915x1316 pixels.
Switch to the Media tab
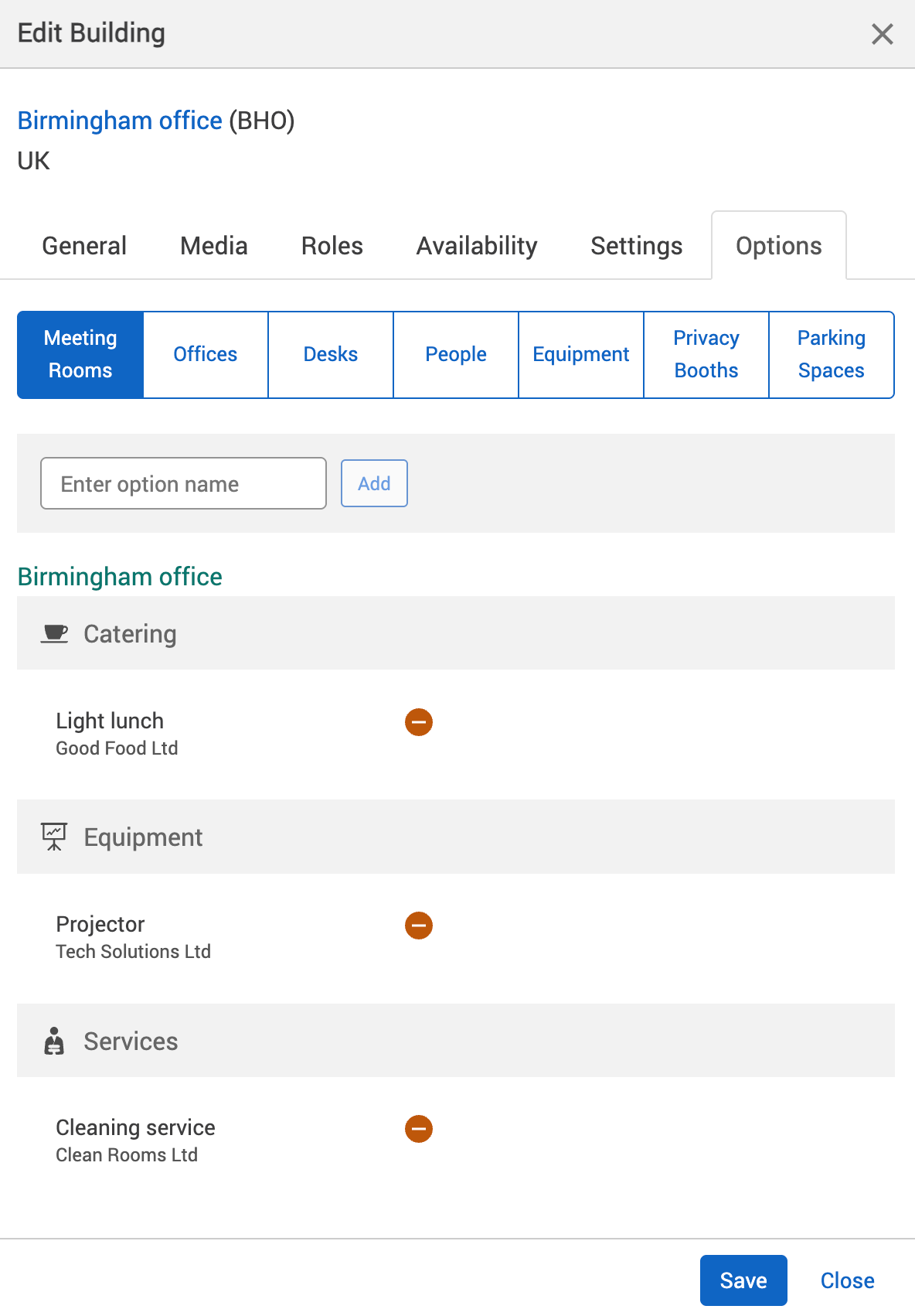click(214, 246)
